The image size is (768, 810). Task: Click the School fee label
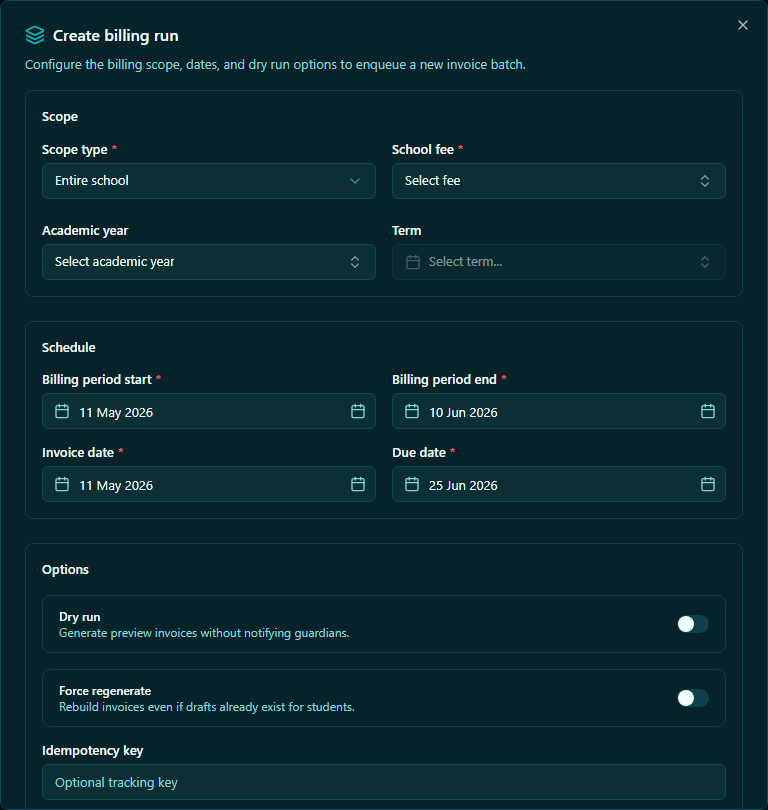[423, 150]
